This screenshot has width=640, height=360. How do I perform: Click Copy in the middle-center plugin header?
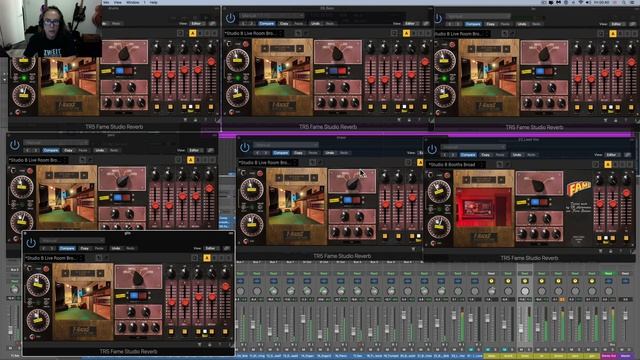point(298,153)
